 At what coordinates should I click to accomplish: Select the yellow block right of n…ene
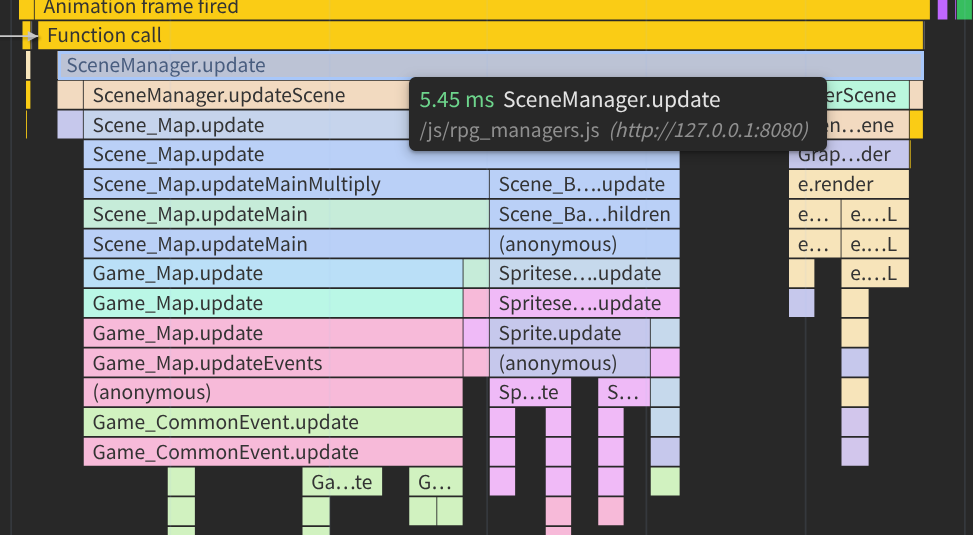coord(917,125)
